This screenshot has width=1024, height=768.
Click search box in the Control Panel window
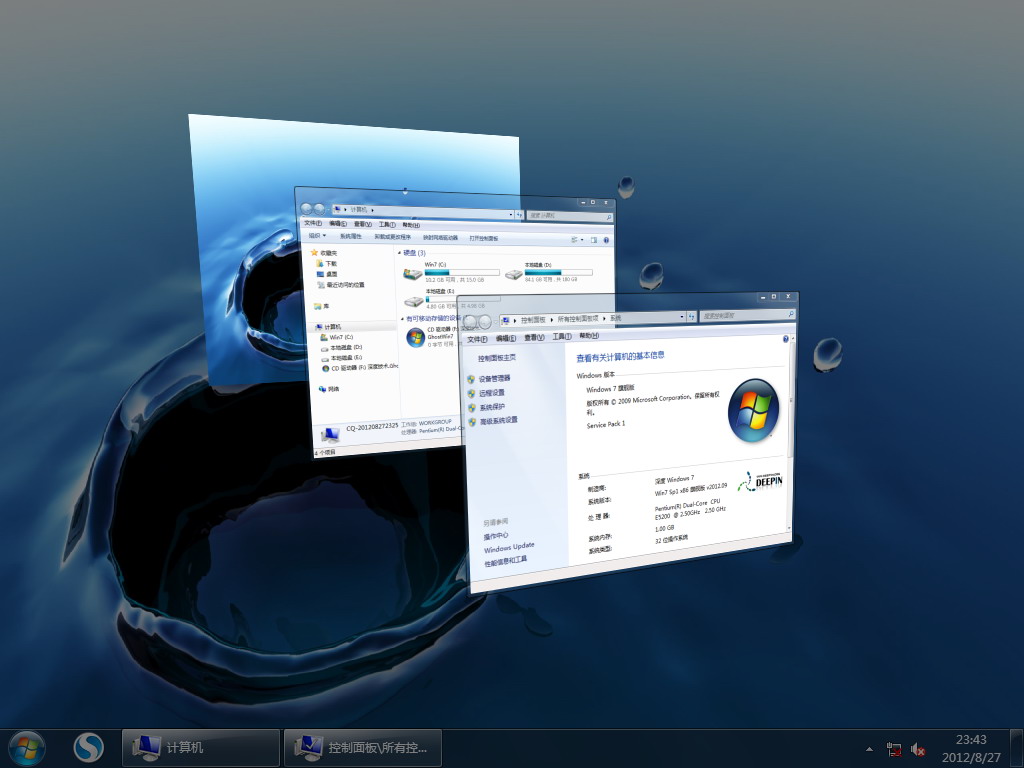(x=747, y=315)
